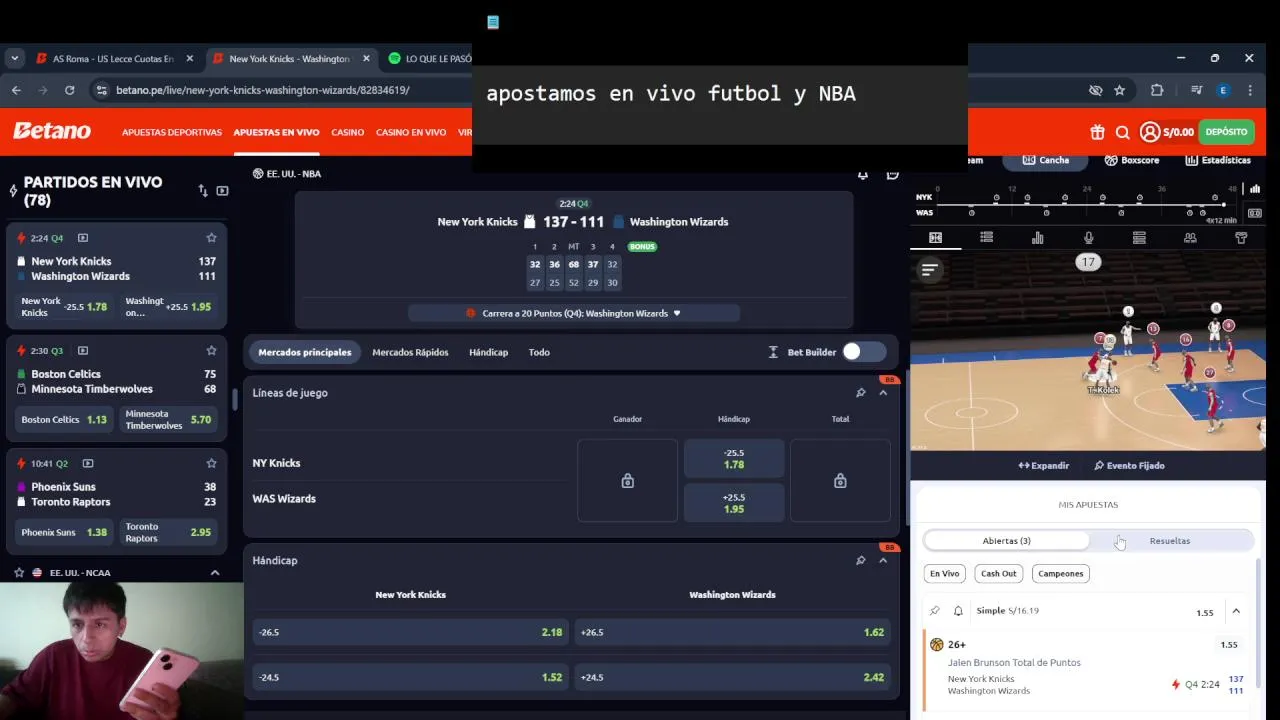Viewport: 1280px width, 720px height.
Task: Open the search magnifier in Betano header
Action: pos(1122,132)
